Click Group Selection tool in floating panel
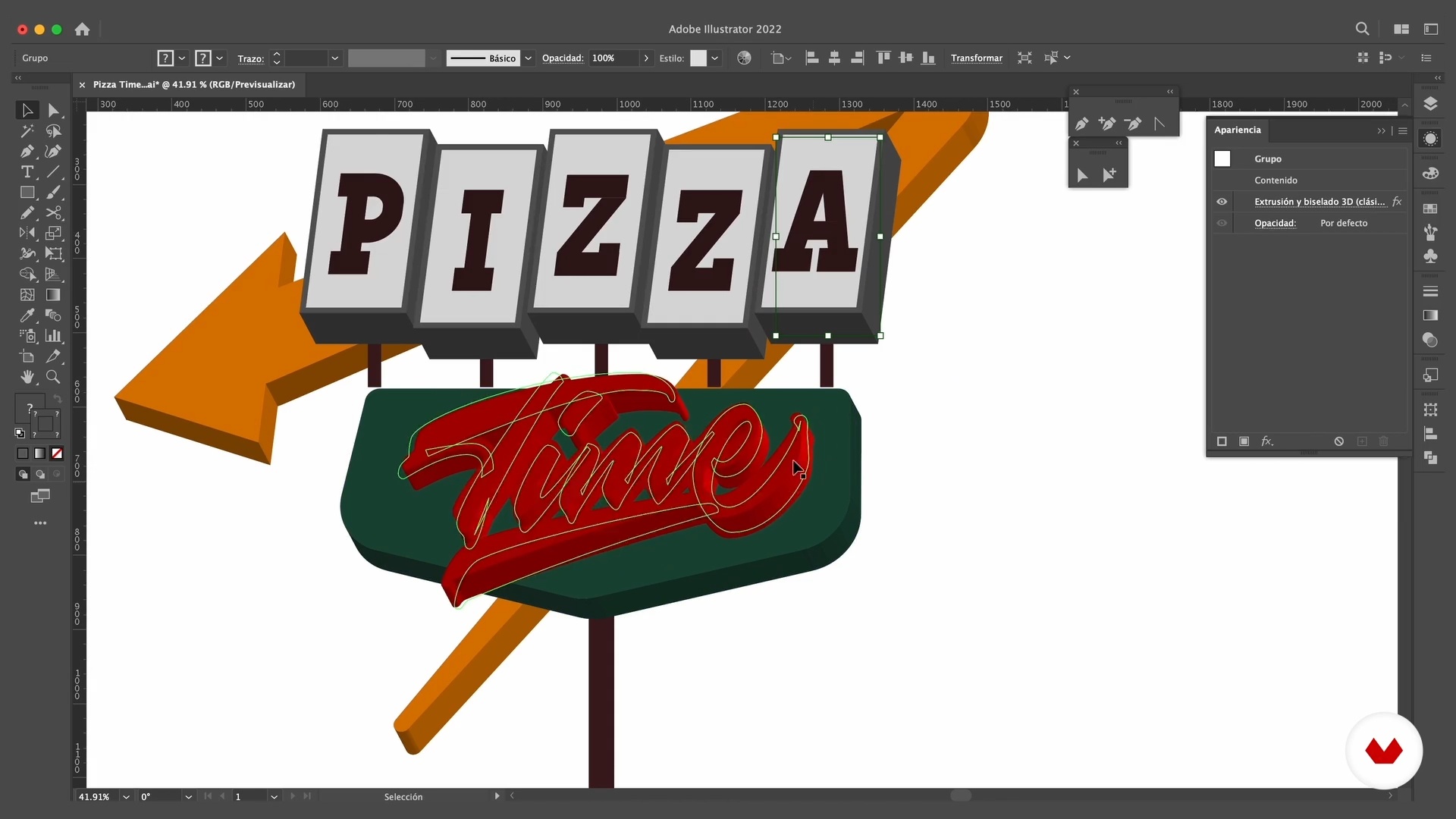This screenshot has width=1456, height=819. (x=1109, y=175)
